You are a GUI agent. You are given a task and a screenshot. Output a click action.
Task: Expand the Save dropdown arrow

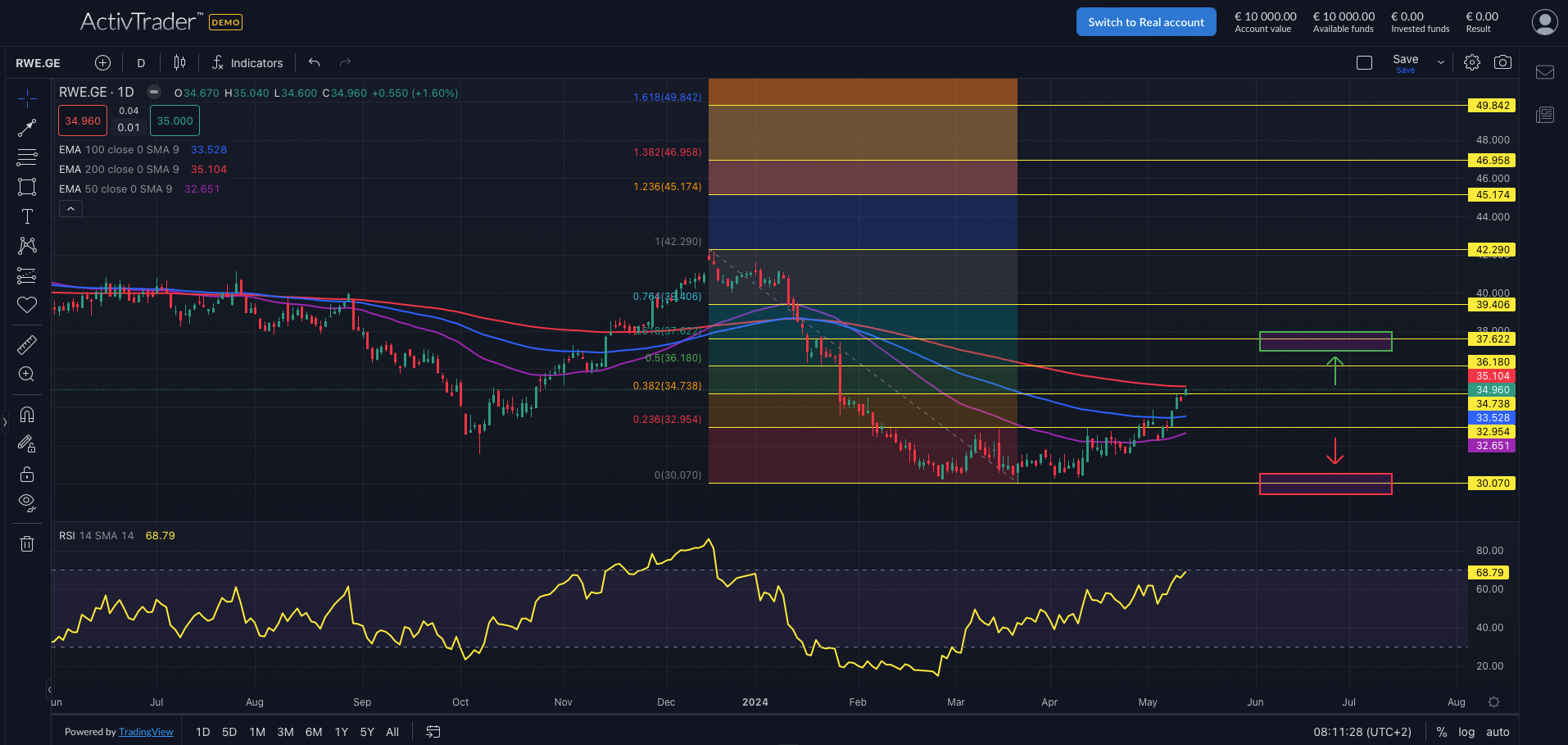1441,63
